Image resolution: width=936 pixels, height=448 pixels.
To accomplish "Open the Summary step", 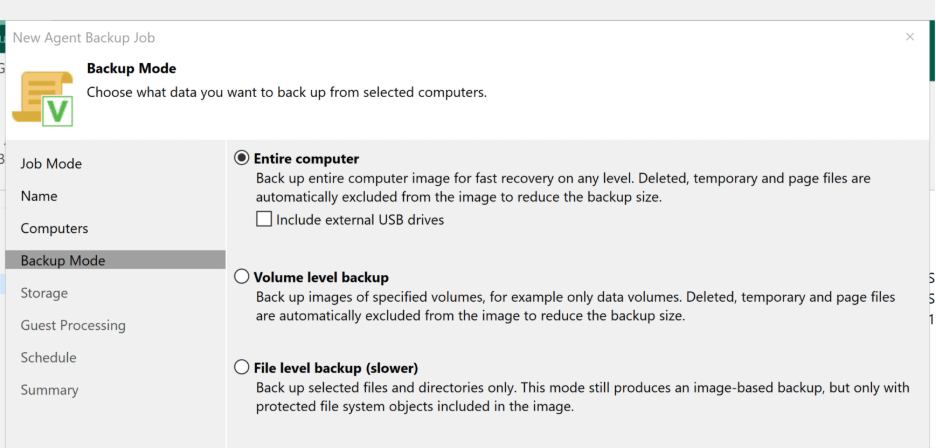I will tap(49, 390).
